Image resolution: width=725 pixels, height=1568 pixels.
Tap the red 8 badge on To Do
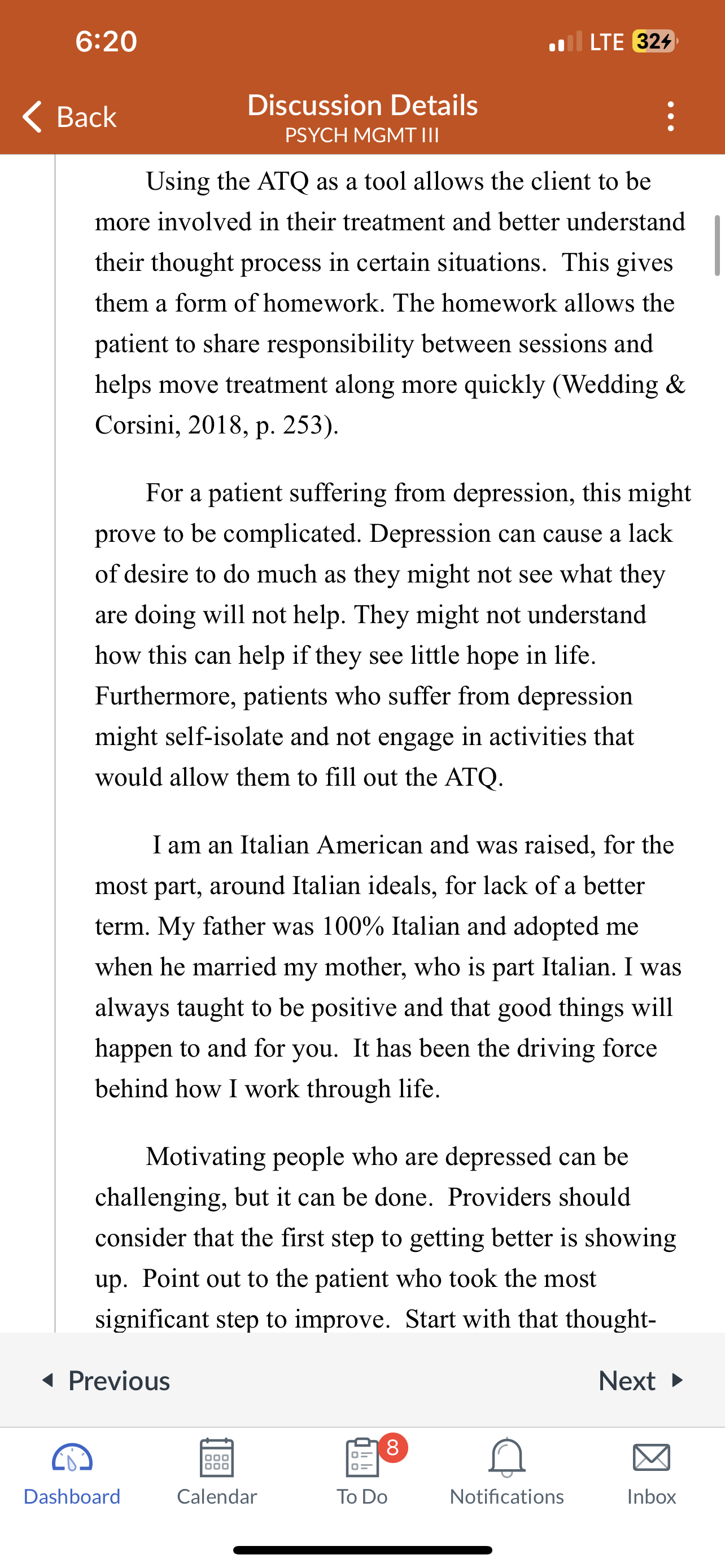click(x=392, y=1447)
